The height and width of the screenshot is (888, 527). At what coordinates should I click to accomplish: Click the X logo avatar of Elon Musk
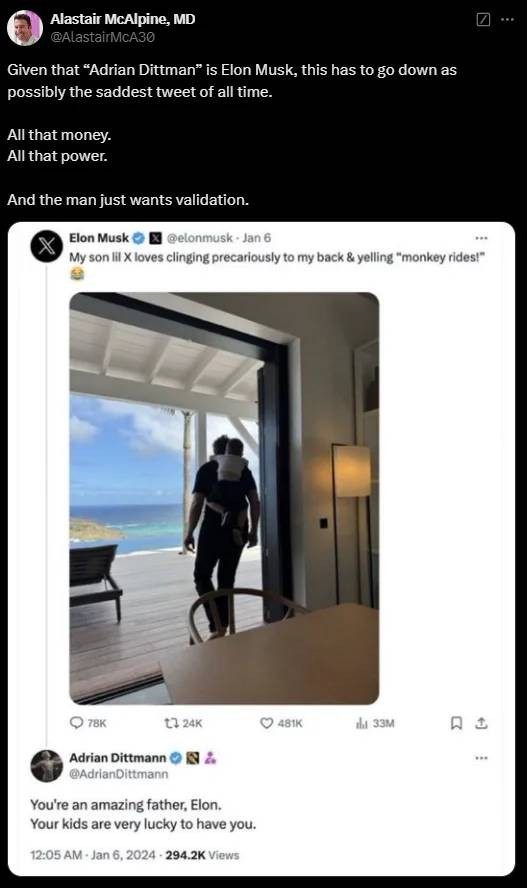click(46, 246)
